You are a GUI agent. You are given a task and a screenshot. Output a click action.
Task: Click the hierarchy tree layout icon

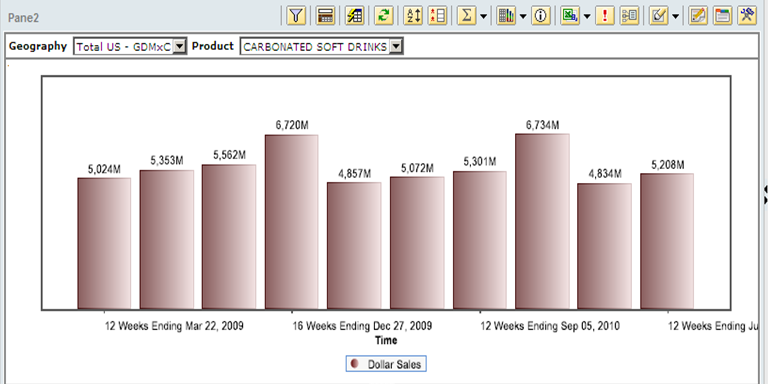(x=629, y=16)
